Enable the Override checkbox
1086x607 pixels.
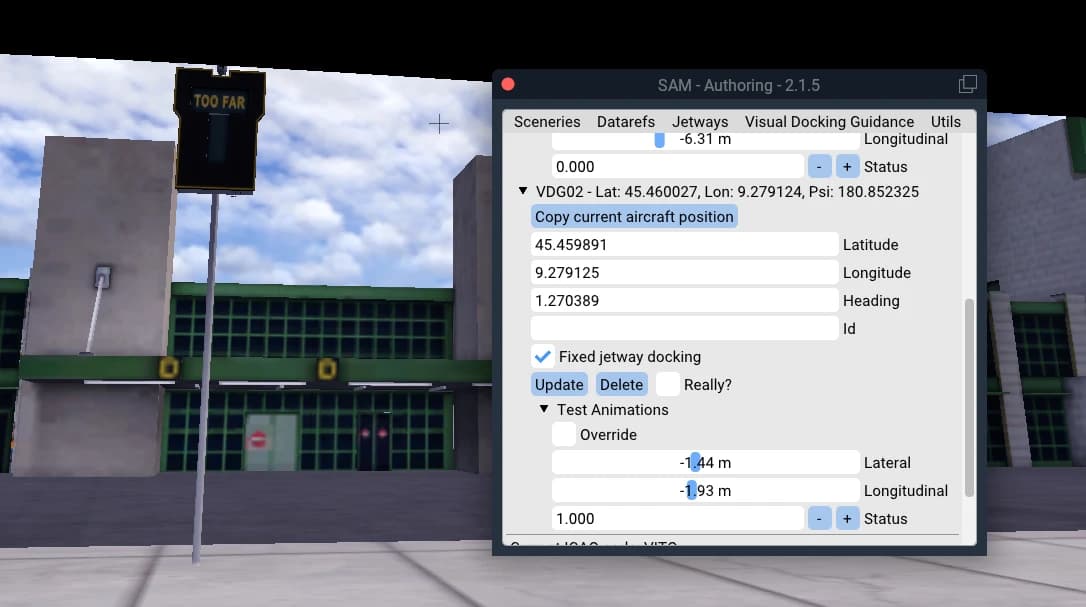point(564,434)
